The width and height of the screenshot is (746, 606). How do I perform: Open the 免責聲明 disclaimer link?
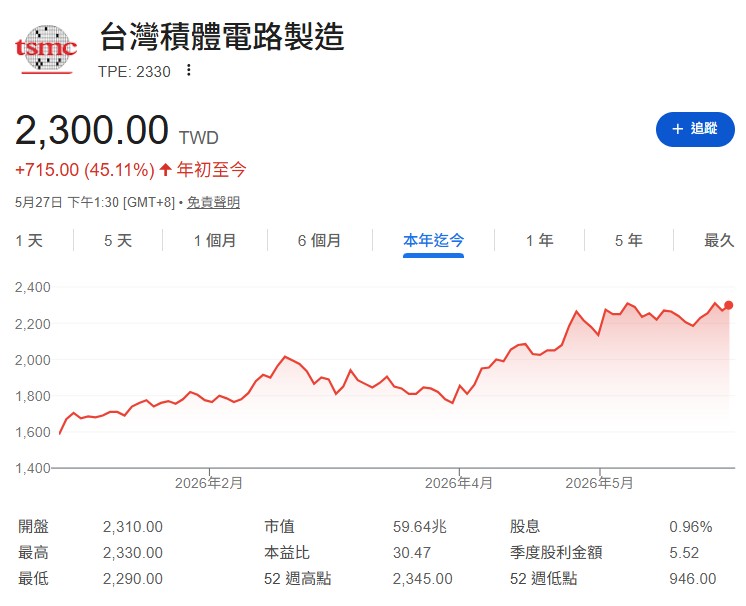point(213,203)
